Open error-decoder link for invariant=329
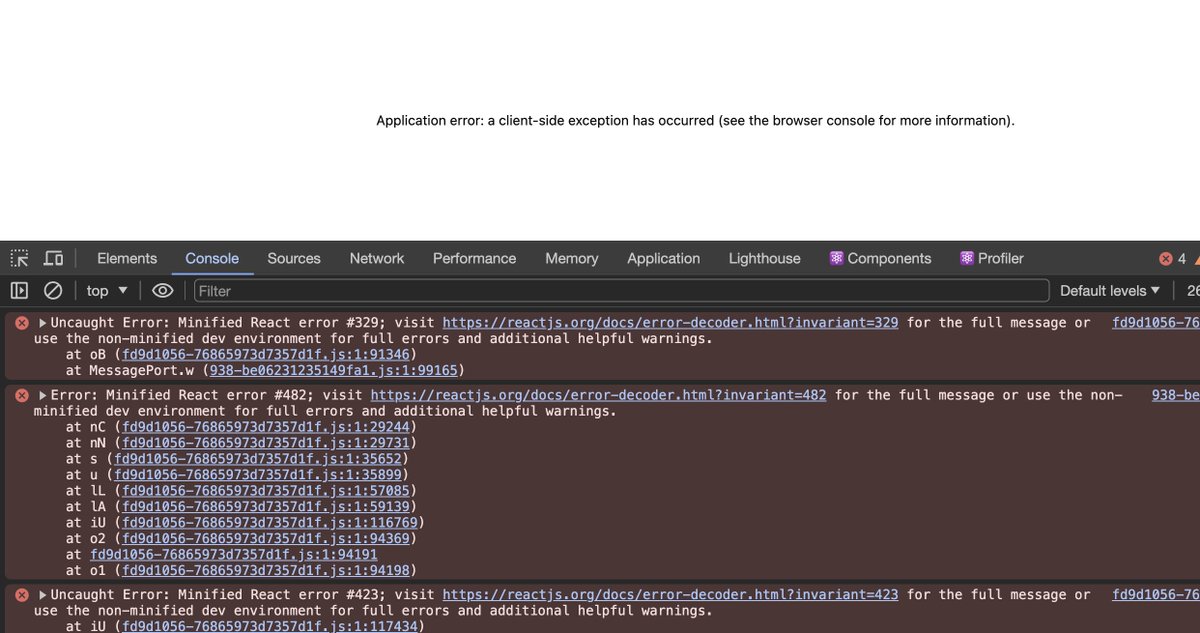 [x=670, y=323]
